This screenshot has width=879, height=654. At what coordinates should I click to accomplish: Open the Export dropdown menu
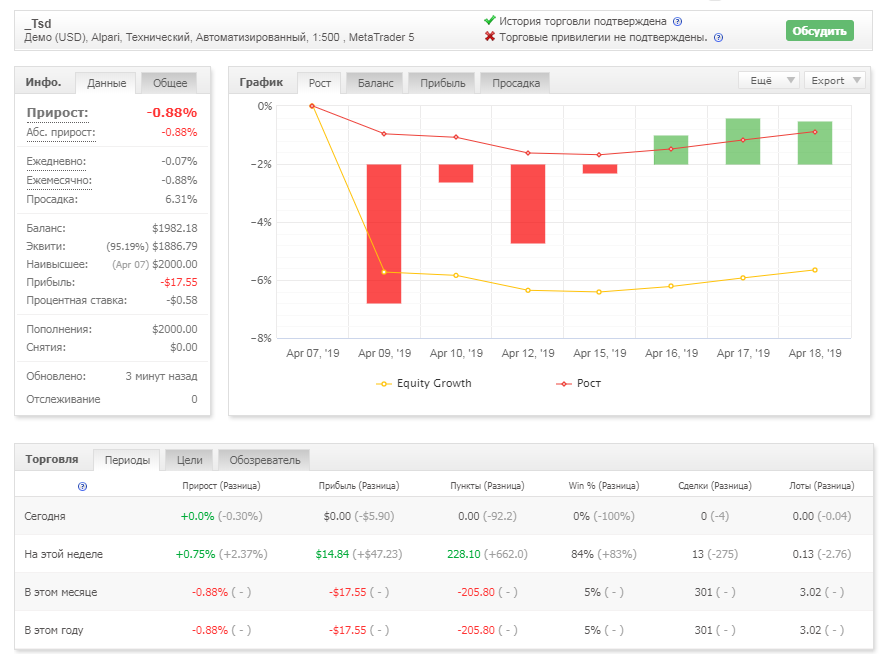point(835,80)
